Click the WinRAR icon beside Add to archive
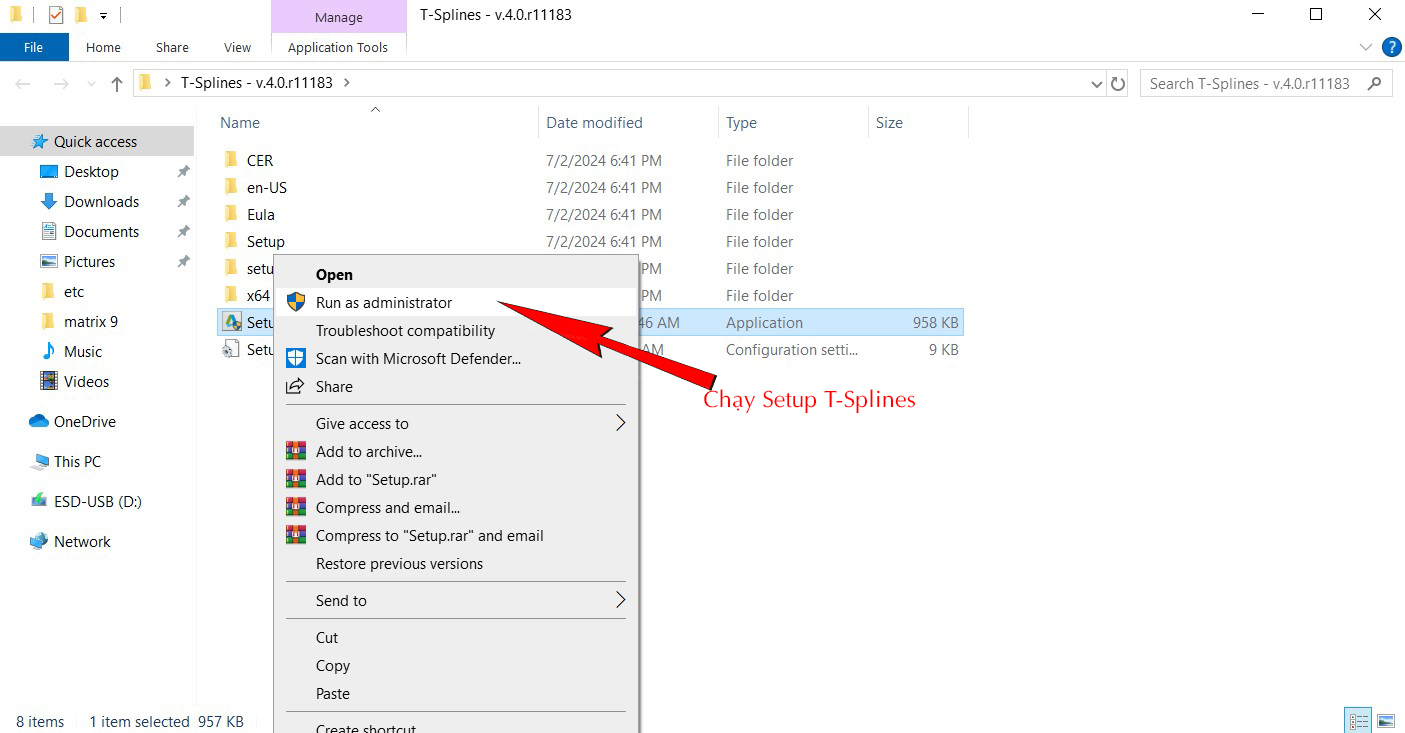This screenshot has height=733, width=1405. pyautogui.click(x=295, y=451)
